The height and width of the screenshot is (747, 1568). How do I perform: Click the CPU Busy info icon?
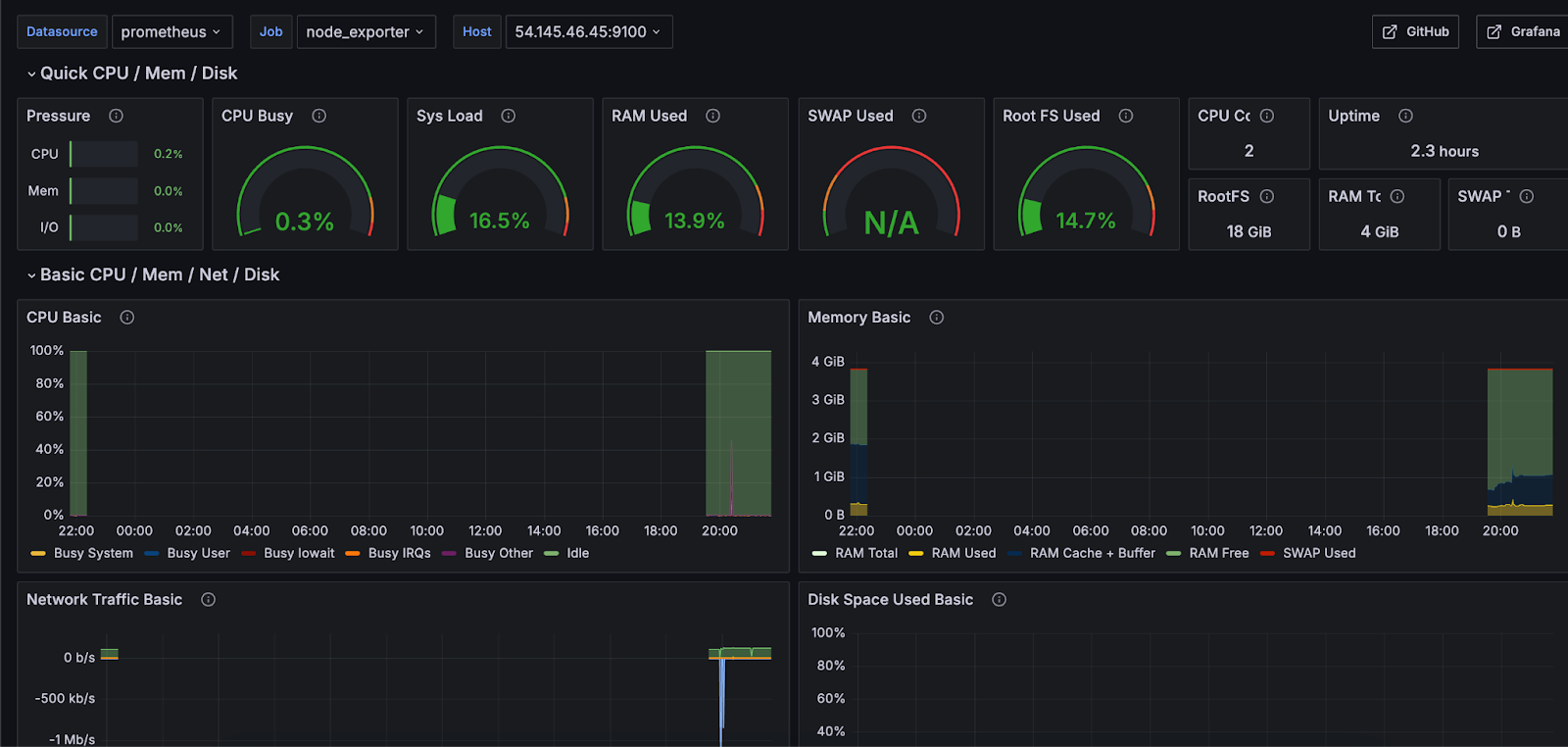(318, 116)
